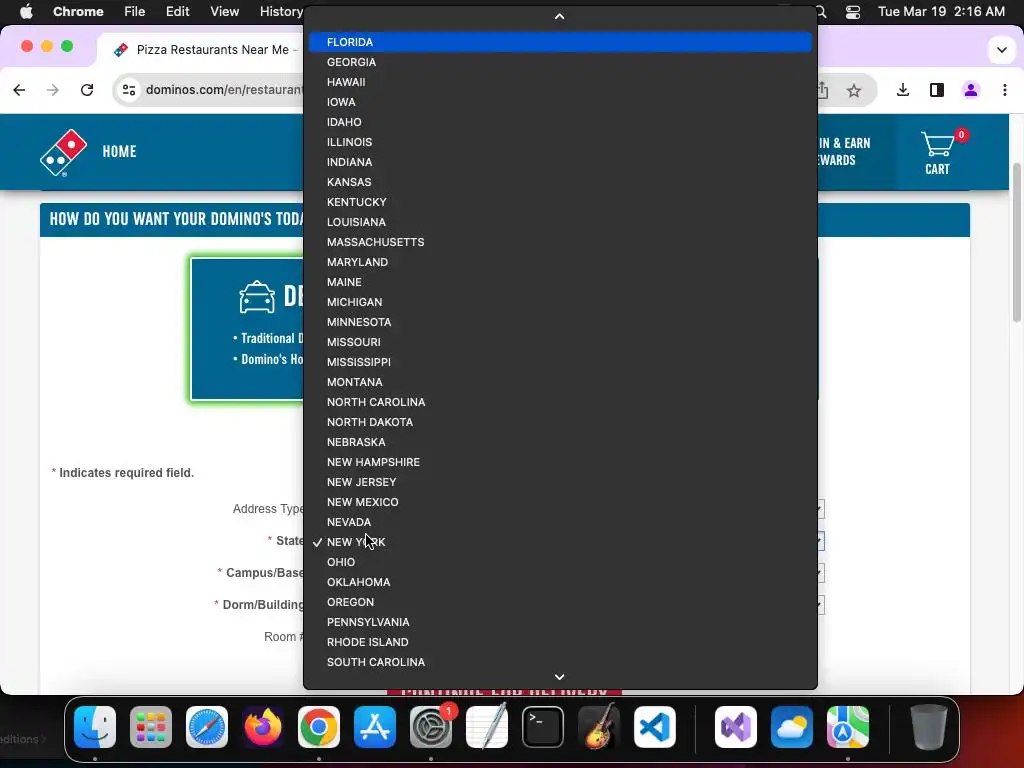Select MICHIGAN from the state list
The height and width of the screenshot is (768, 1024).
click(560, 302)
